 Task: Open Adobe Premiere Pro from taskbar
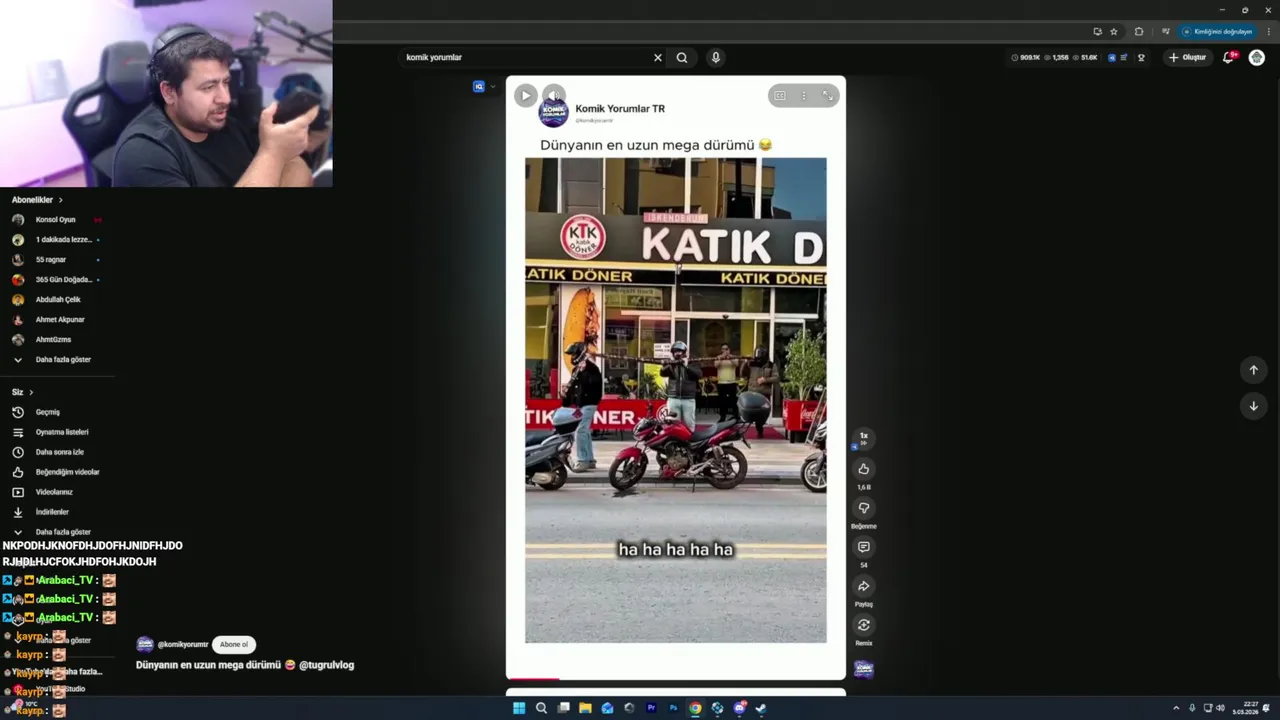[x=651, y=708]
